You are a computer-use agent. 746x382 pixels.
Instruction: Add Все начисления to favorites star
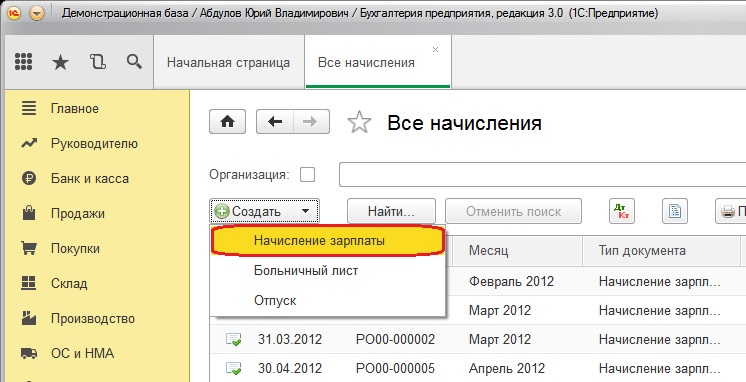click(359, 122)
